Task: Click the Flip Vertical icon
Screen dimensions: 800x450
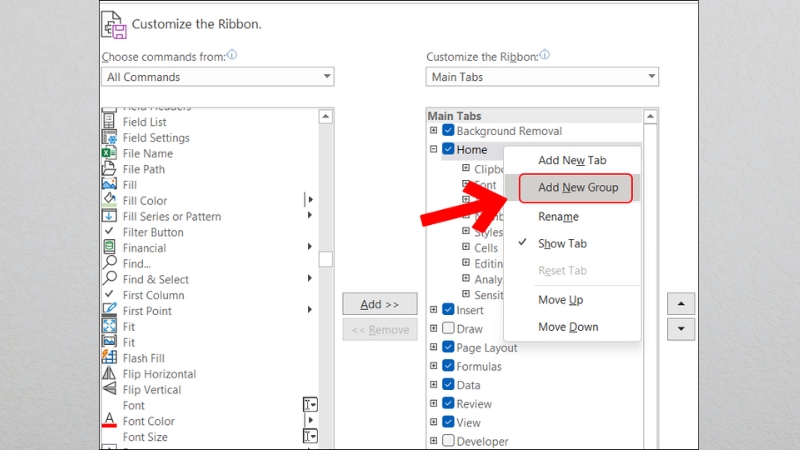Action: (109, 390)
